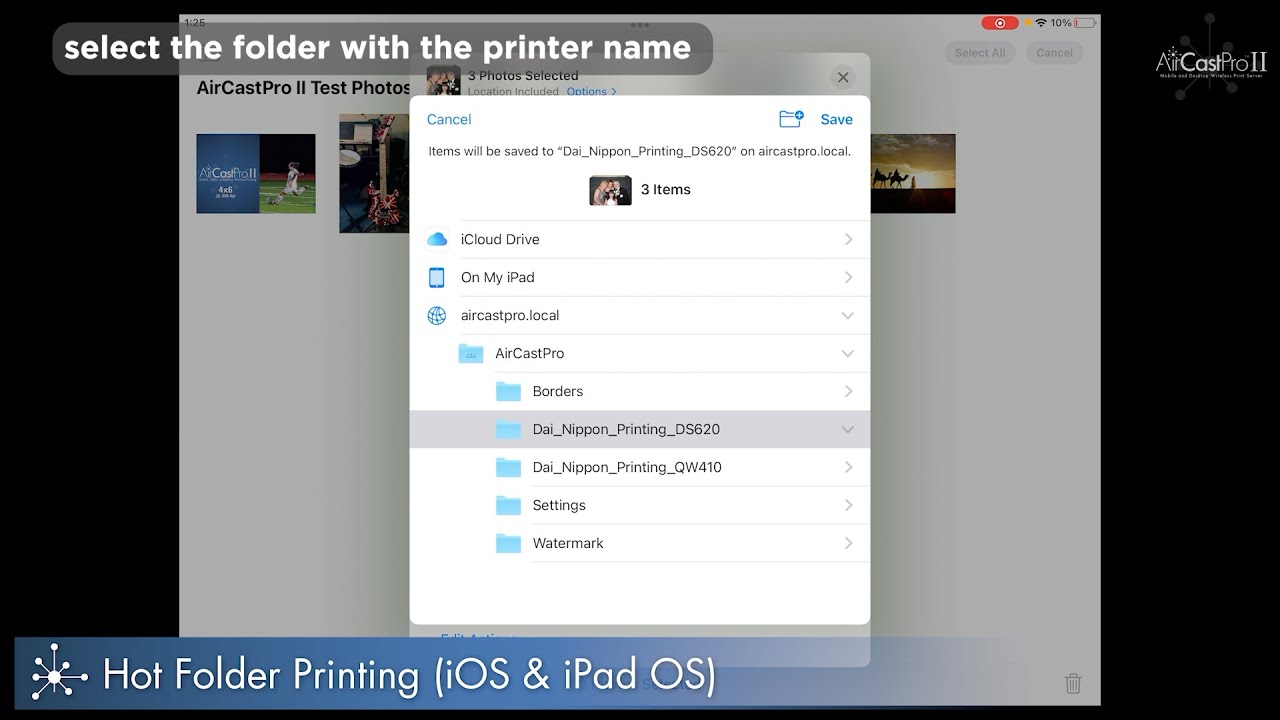Screen dimensions: 1280x720
Task: Choose the Dai_Nippon_Printing_DS620 folder name
Action: [626, 429]
